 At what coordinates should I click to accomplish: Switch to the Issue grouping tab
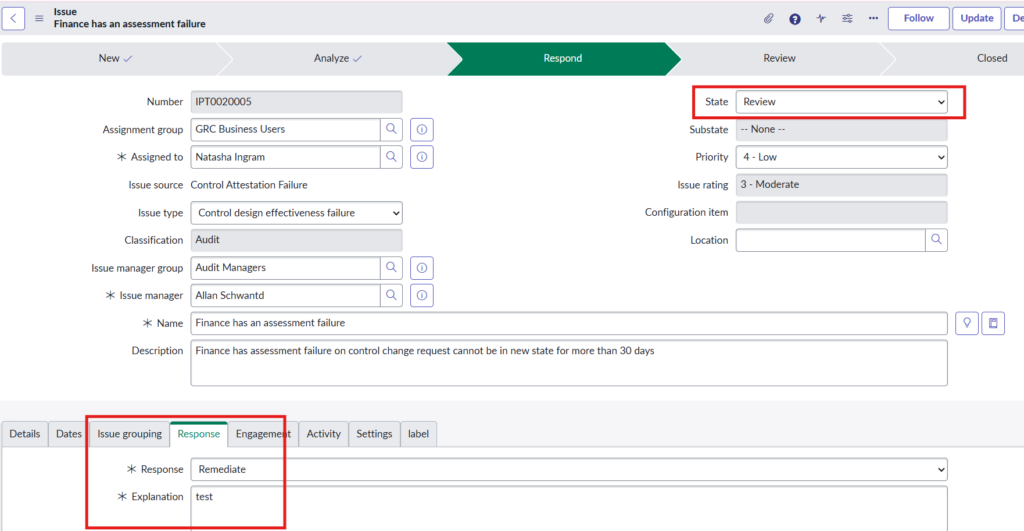129,434
